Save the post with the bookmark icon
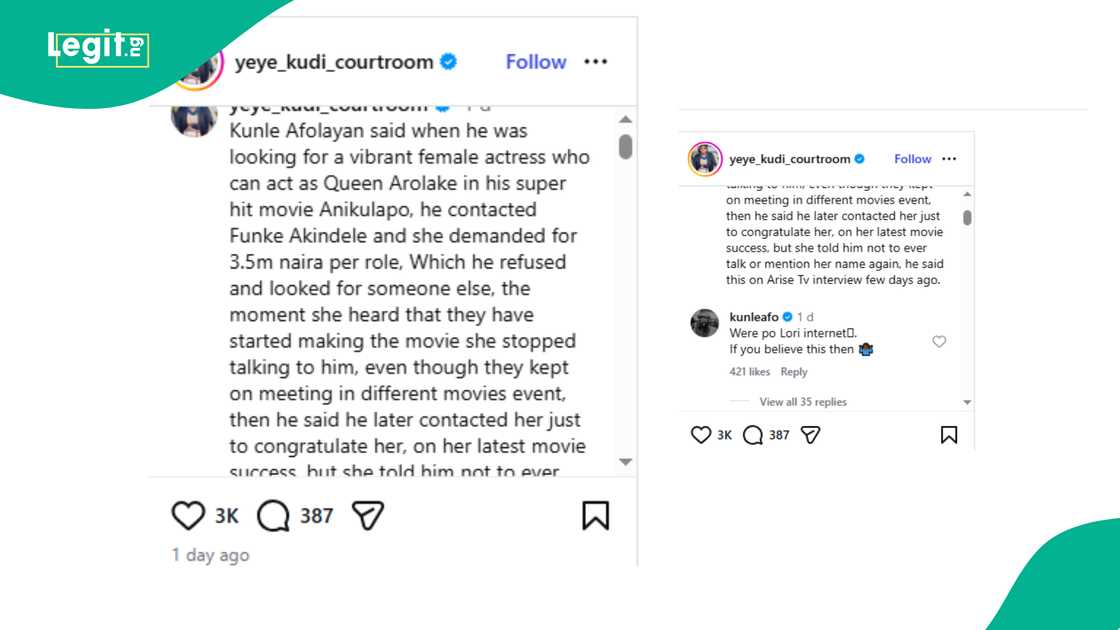Viewport: 1120px width, 630px height. coord(596,514)
